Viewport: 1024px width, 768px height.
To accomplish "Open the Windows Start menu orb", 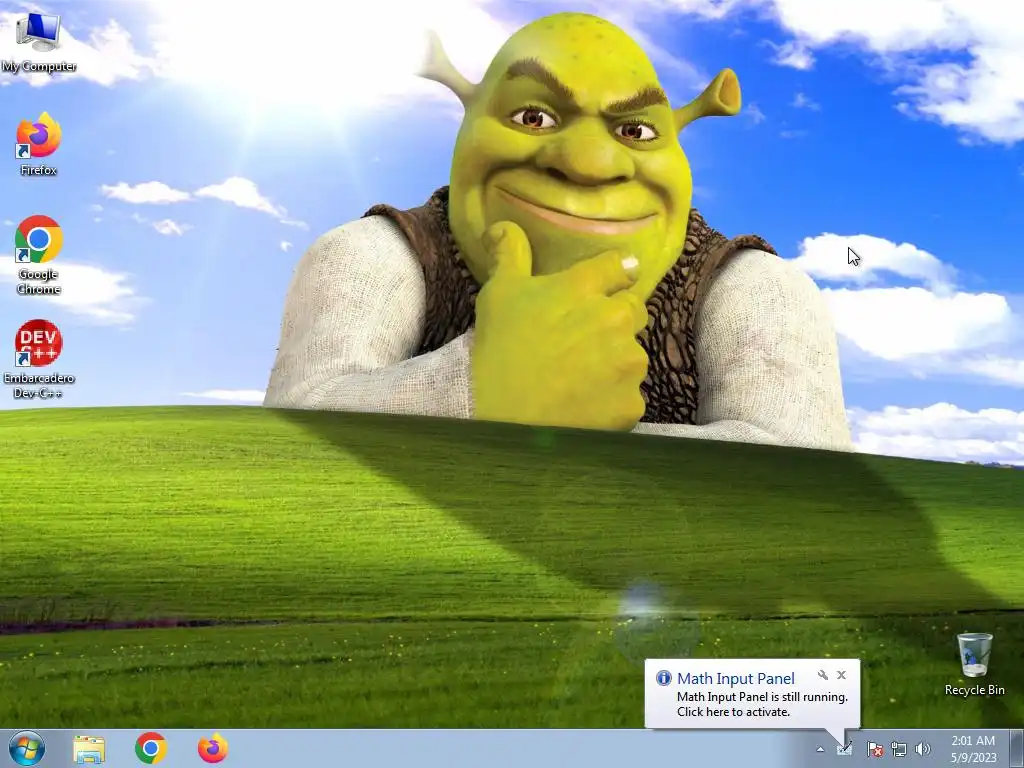I will click(27, 748).
